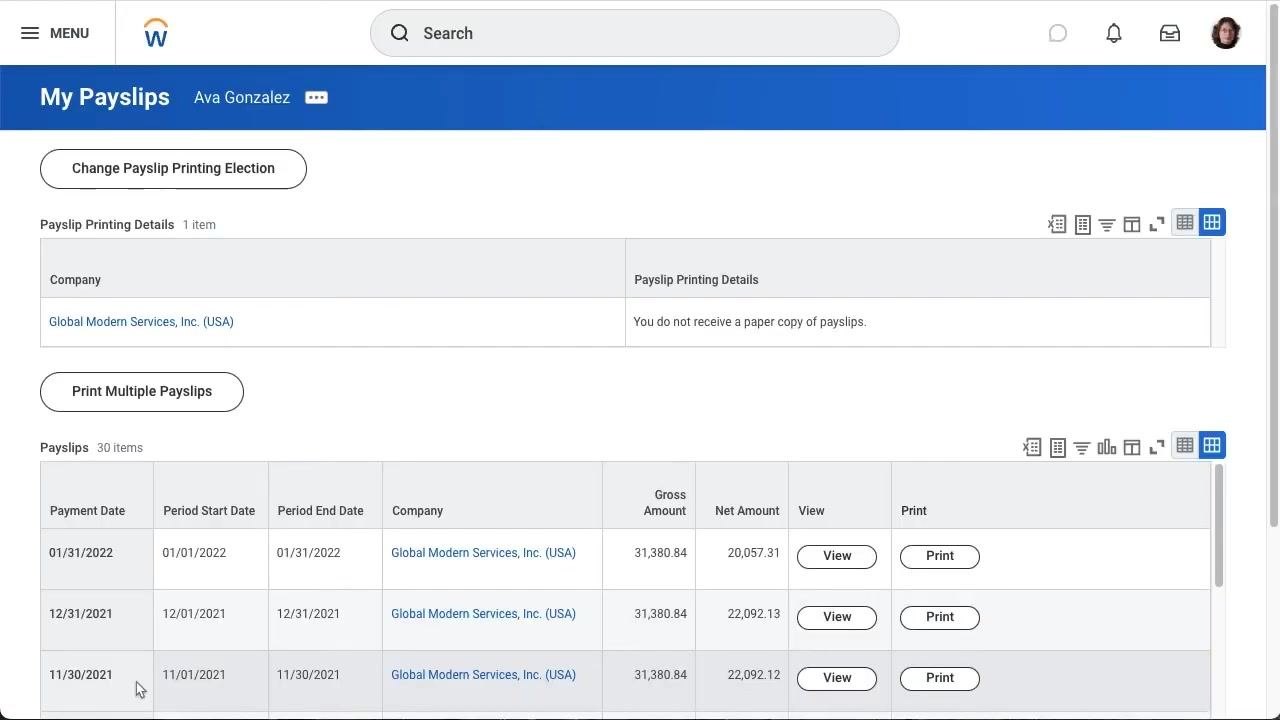The image size is (1280, 720).
Task: View the 01/31/2022 payslip
Action: pyautogui.click(x=837, y=556)
